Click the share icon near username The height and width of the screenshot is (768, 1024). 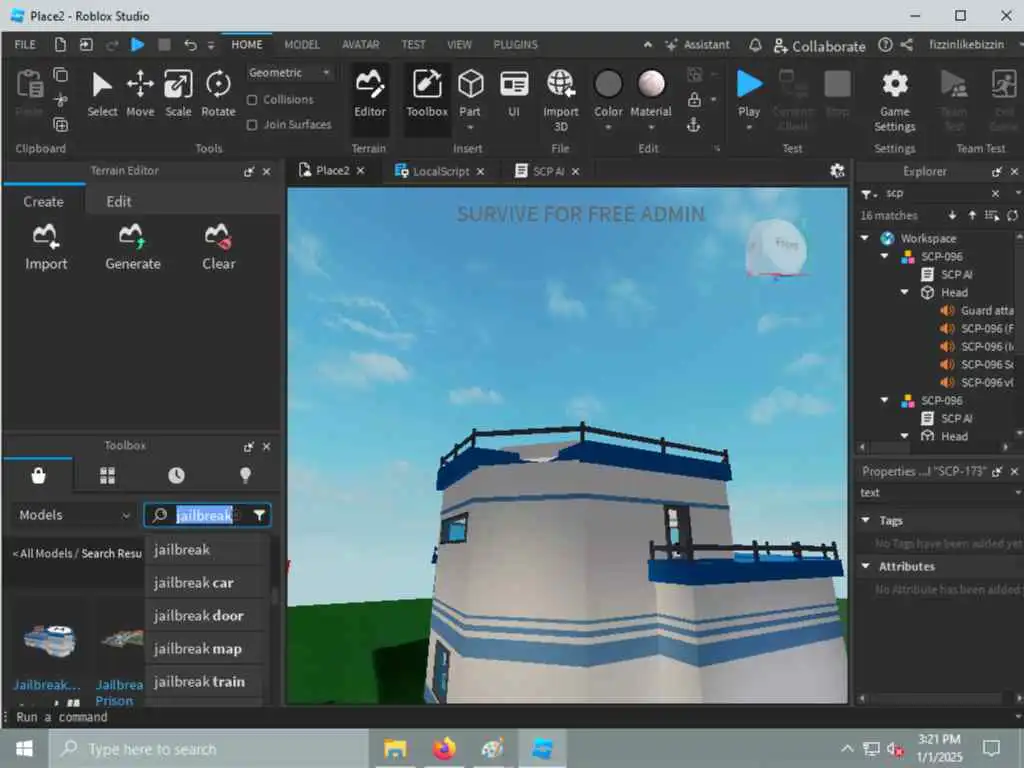coord(906,45)
